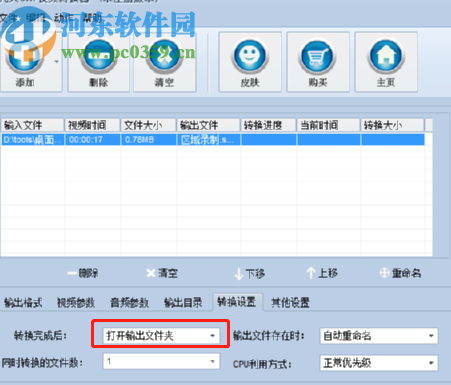Click the 添加 (Add) toolbar icon
Image resolution: width=451 pixels, height=385 pixels.
pos(25,62)
